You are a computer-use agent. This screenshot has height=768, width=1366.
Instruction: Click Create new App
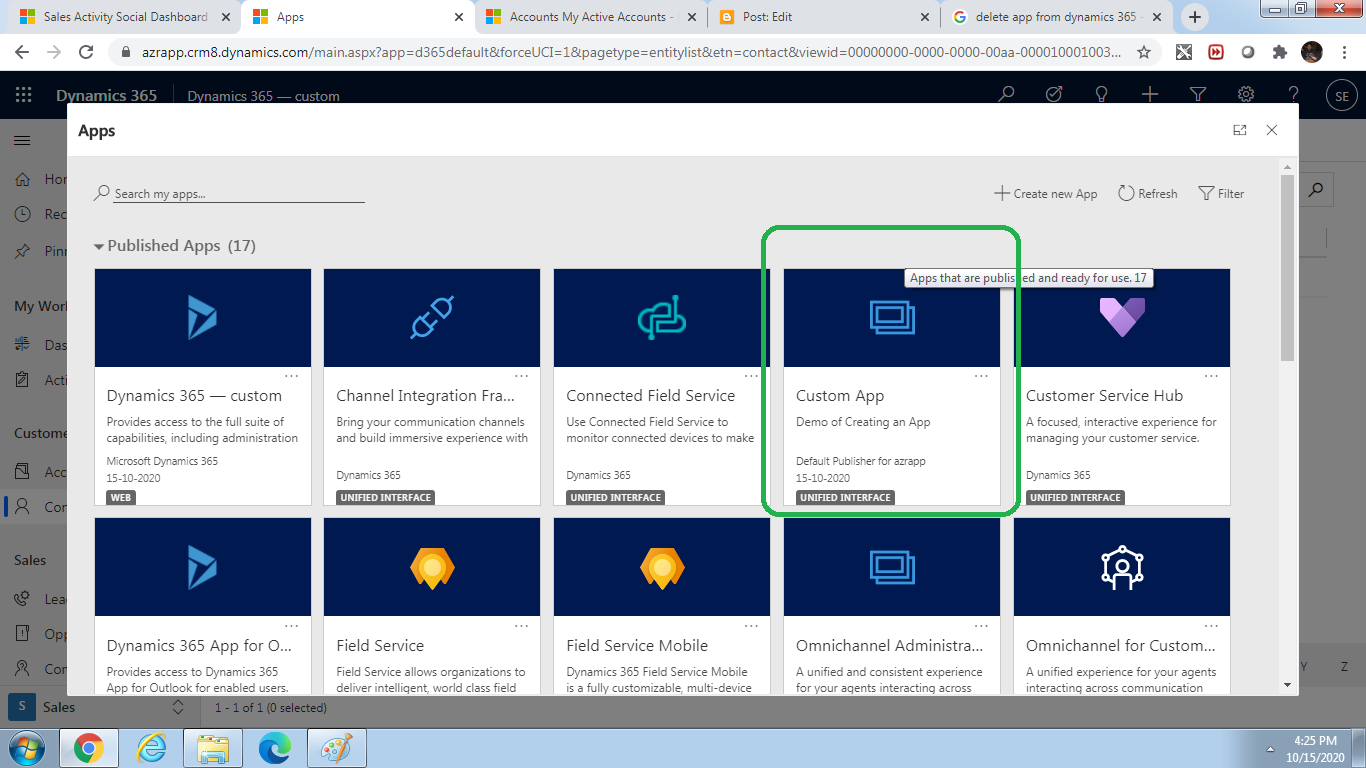coord(1045,193)
